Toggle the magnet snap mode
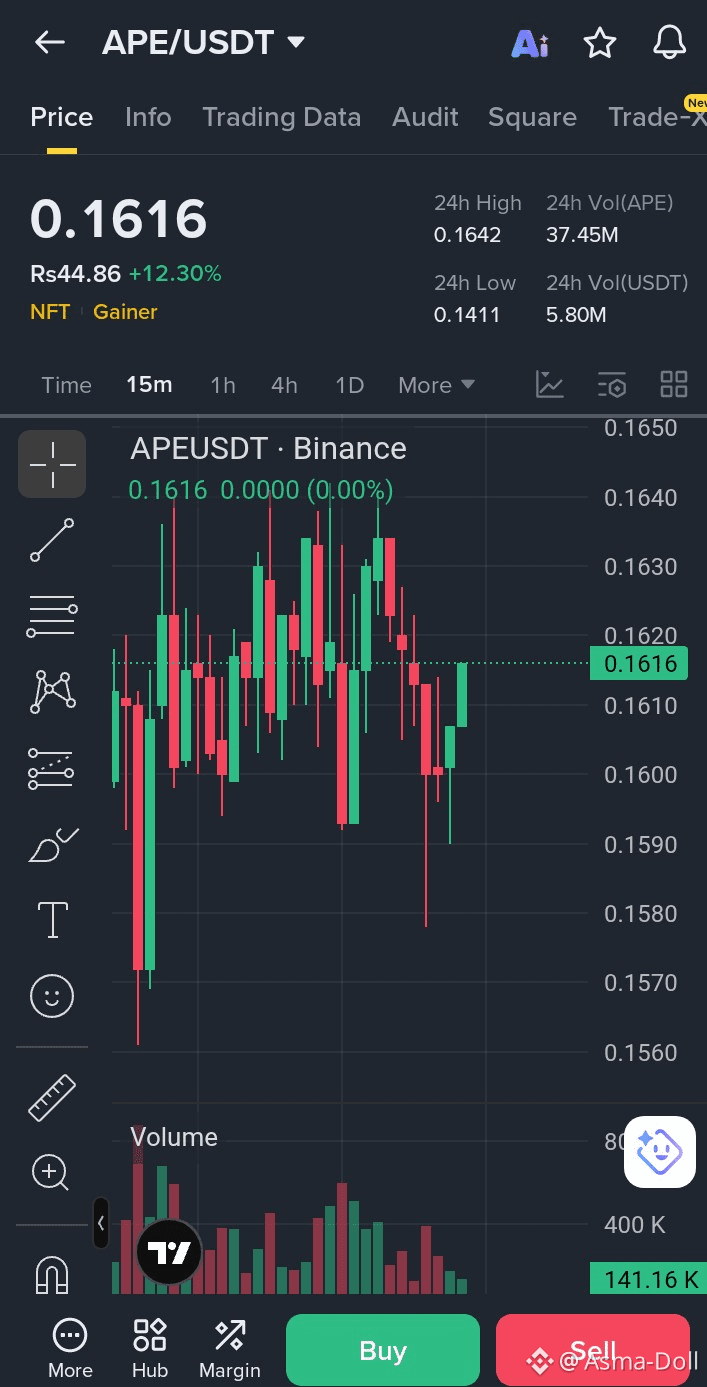Screen dimensions: 707x1387 (x=52, y=1274)
